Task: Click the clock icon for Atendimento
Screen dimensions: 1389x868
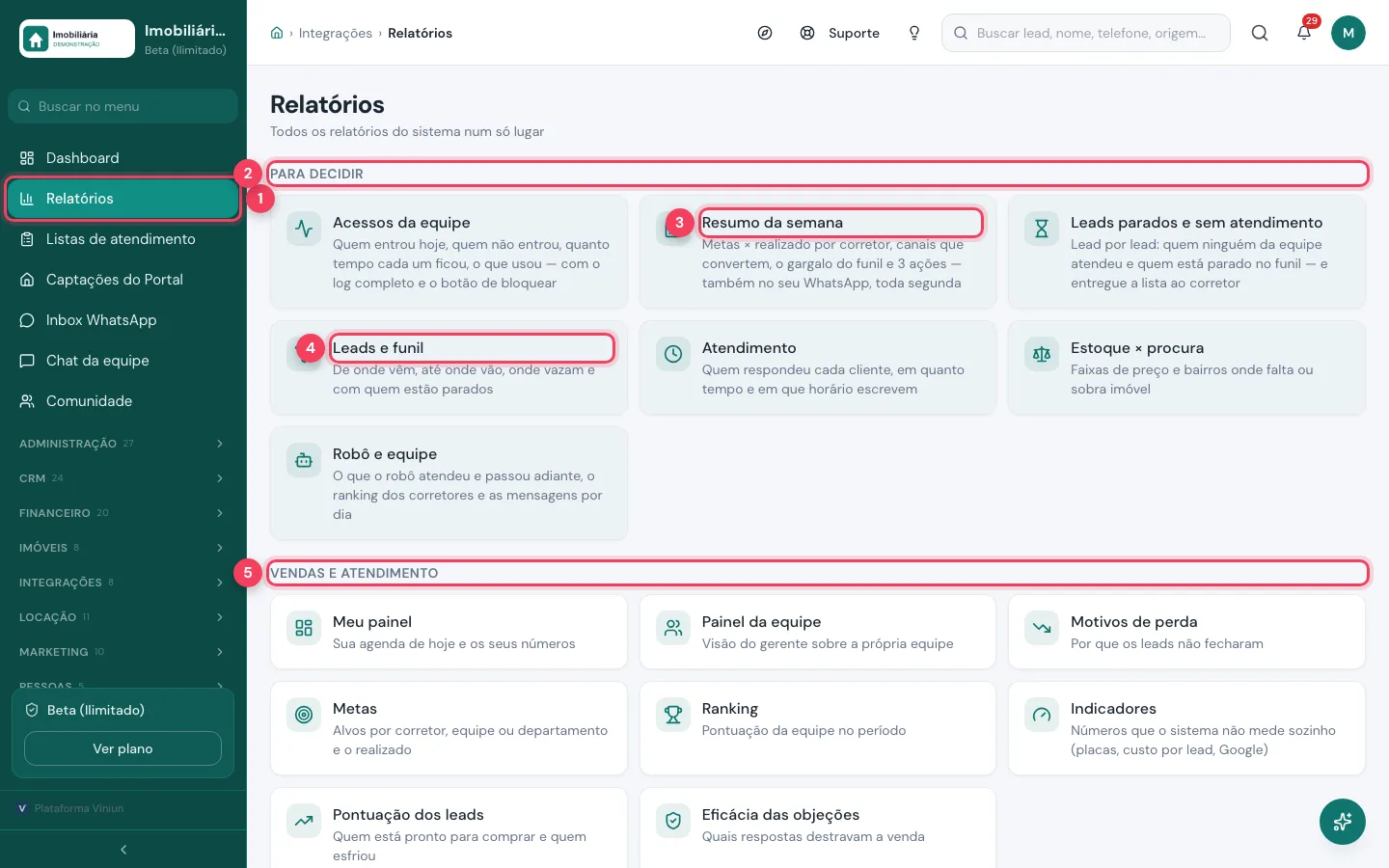Action: [x=673, y=355]
